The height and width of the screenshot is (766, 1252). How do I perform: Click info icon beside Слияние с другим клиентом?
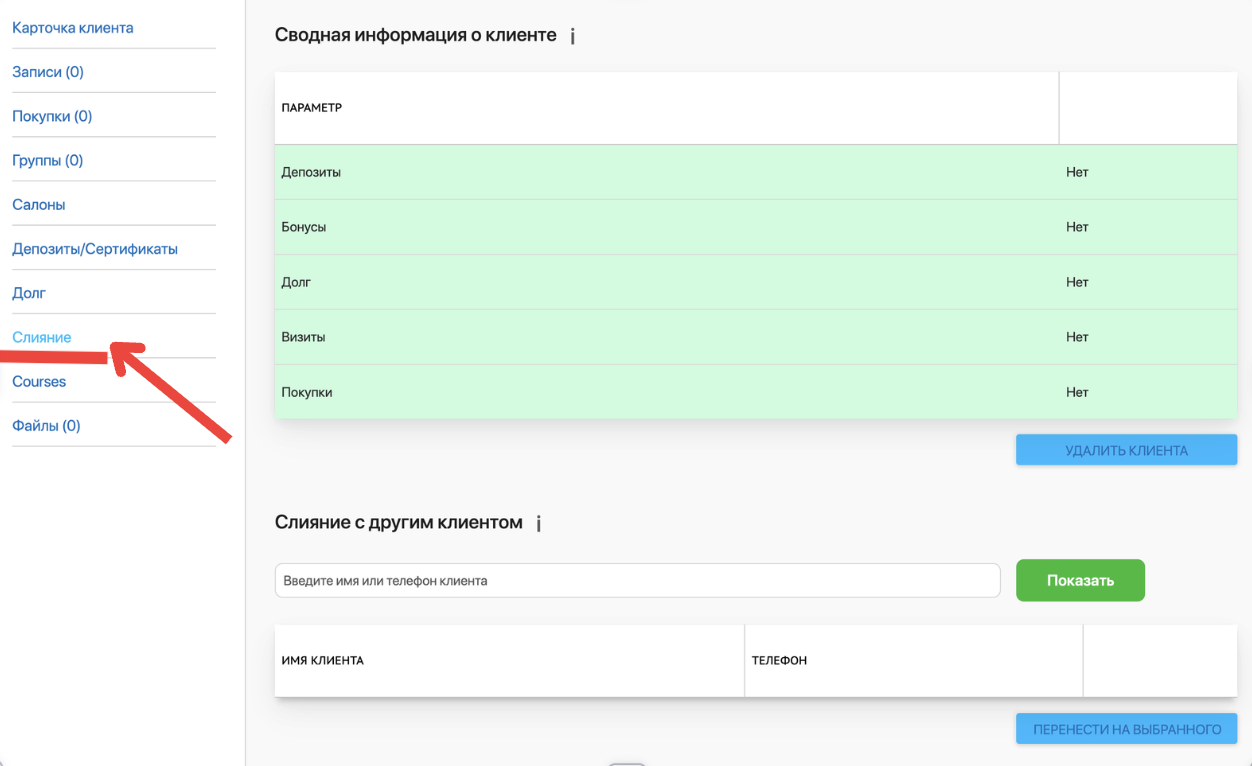[539, 523]
